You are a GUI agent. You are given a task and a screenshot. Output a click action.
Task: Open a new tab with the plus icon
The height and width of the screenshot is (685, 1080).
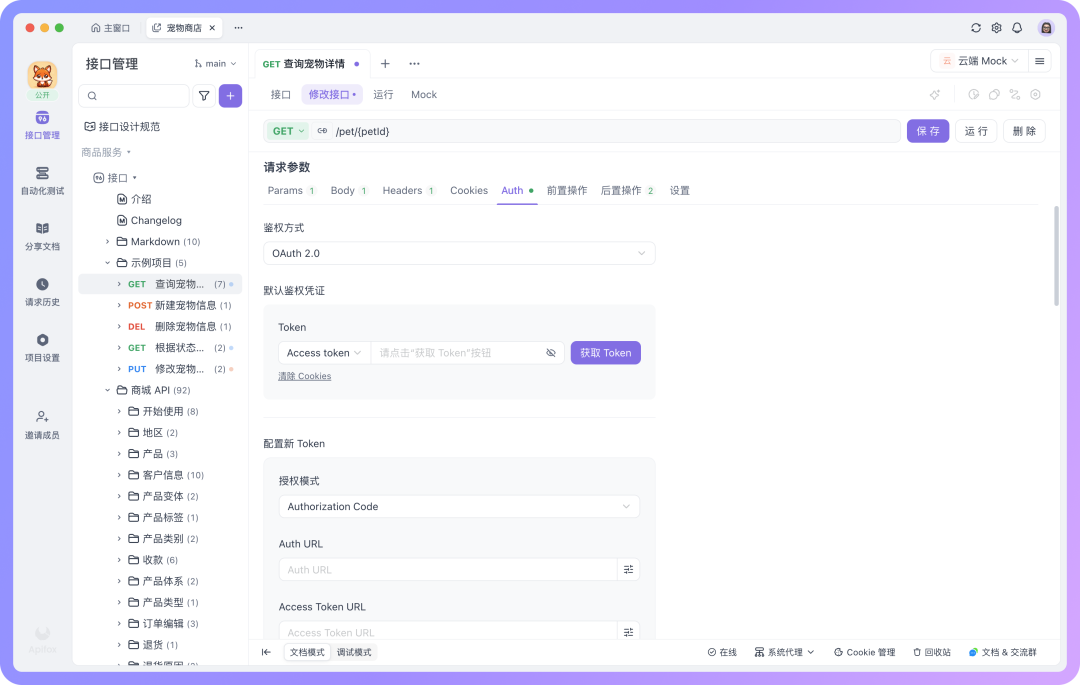(x=385, y=63)
